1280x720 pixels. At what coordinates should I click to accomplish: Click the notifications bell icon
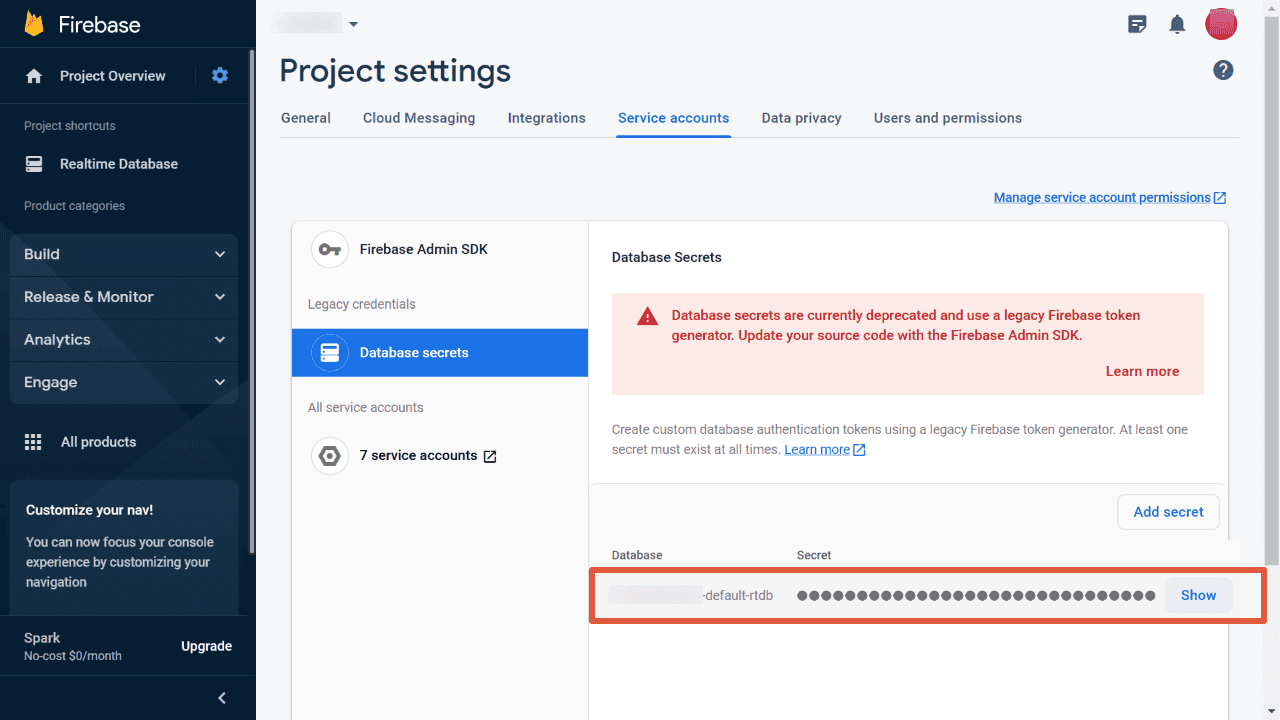[1177, 24]
